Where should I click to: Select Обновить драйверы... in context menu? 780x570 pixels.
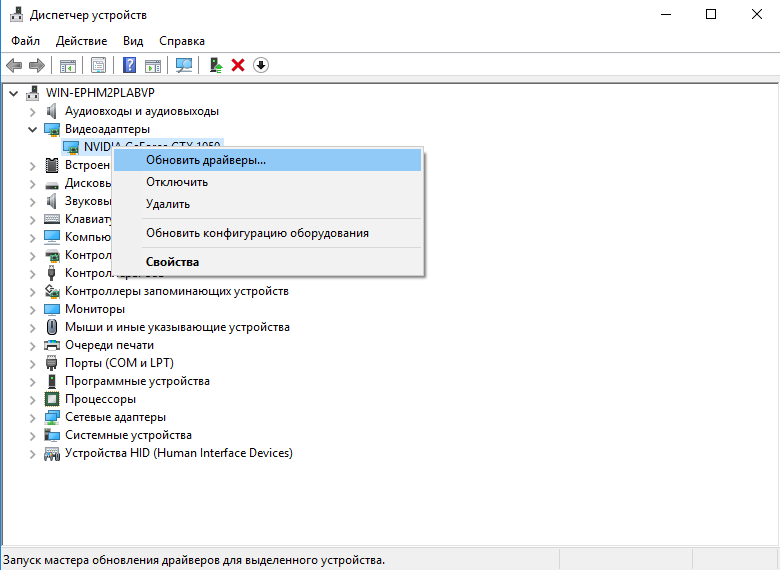[268, 160]
